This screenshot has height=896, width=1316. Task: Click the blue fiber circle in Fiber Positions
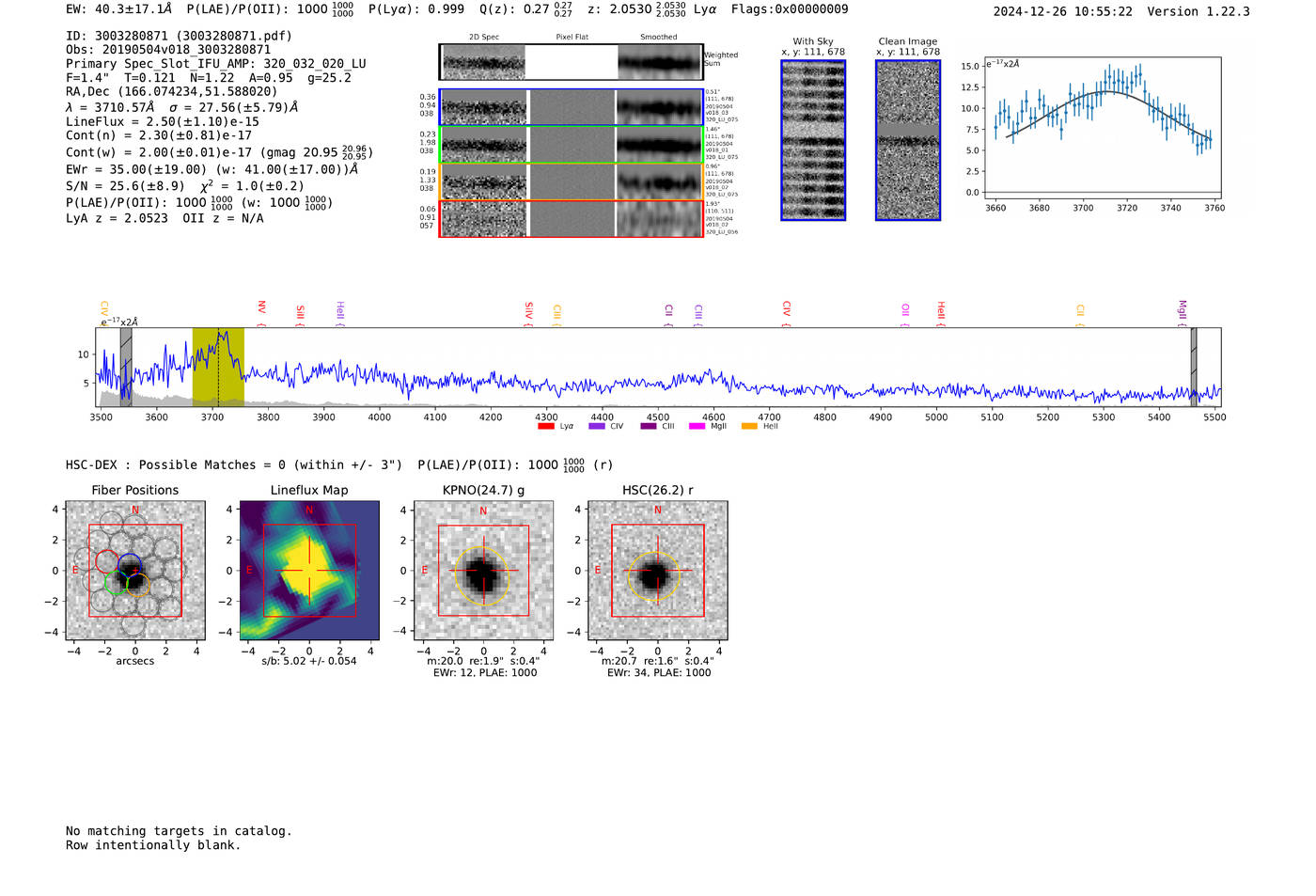(129, 566)
